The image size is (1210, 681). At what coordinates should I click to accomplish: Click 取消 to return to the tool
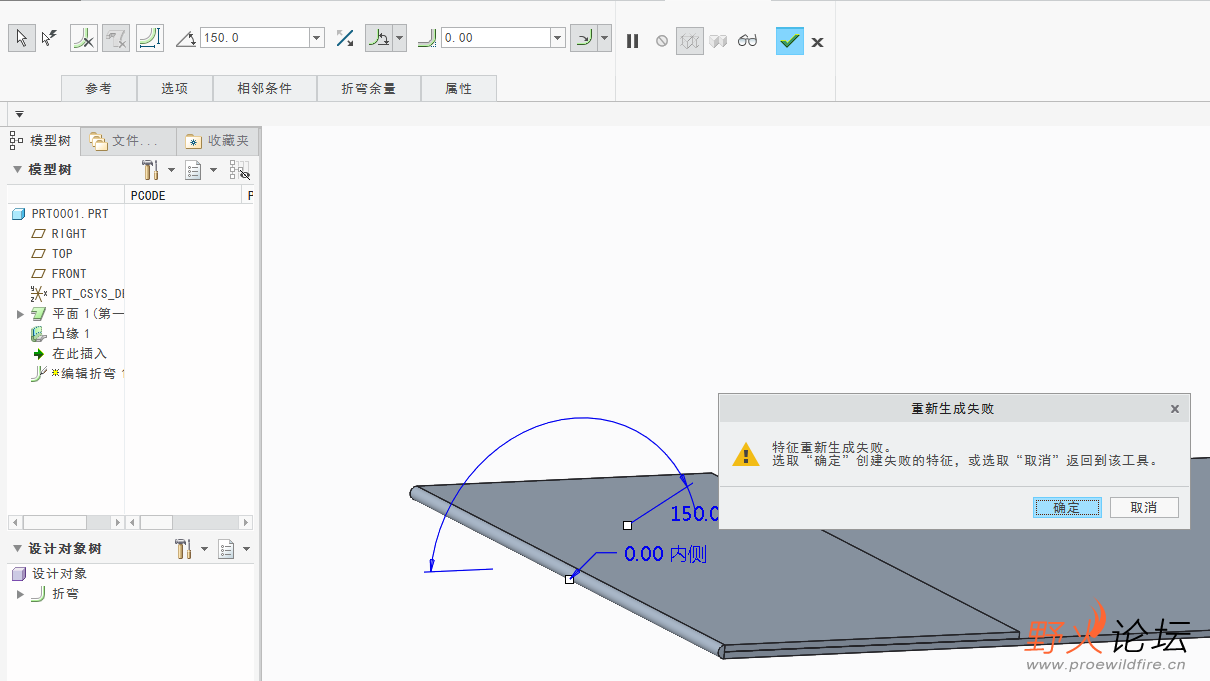click(1144, 507)
